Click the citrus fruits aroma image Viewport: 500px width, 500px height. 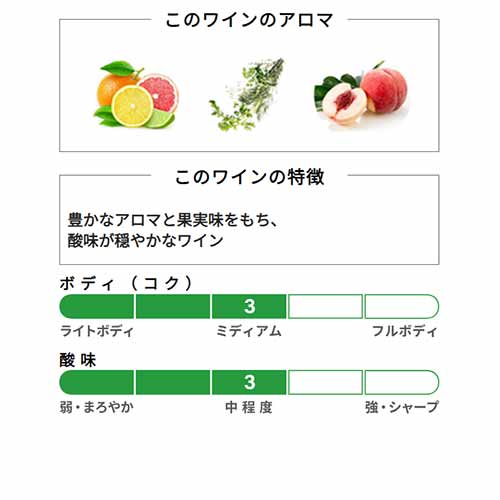[x=136, y=95]
